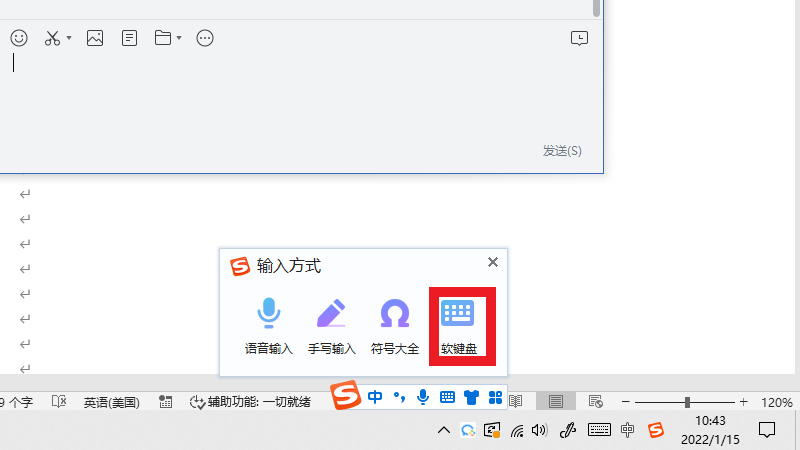800x450 pixels.
Task: Click the scissors screenshot tool
Action: (x=52, y=38)
